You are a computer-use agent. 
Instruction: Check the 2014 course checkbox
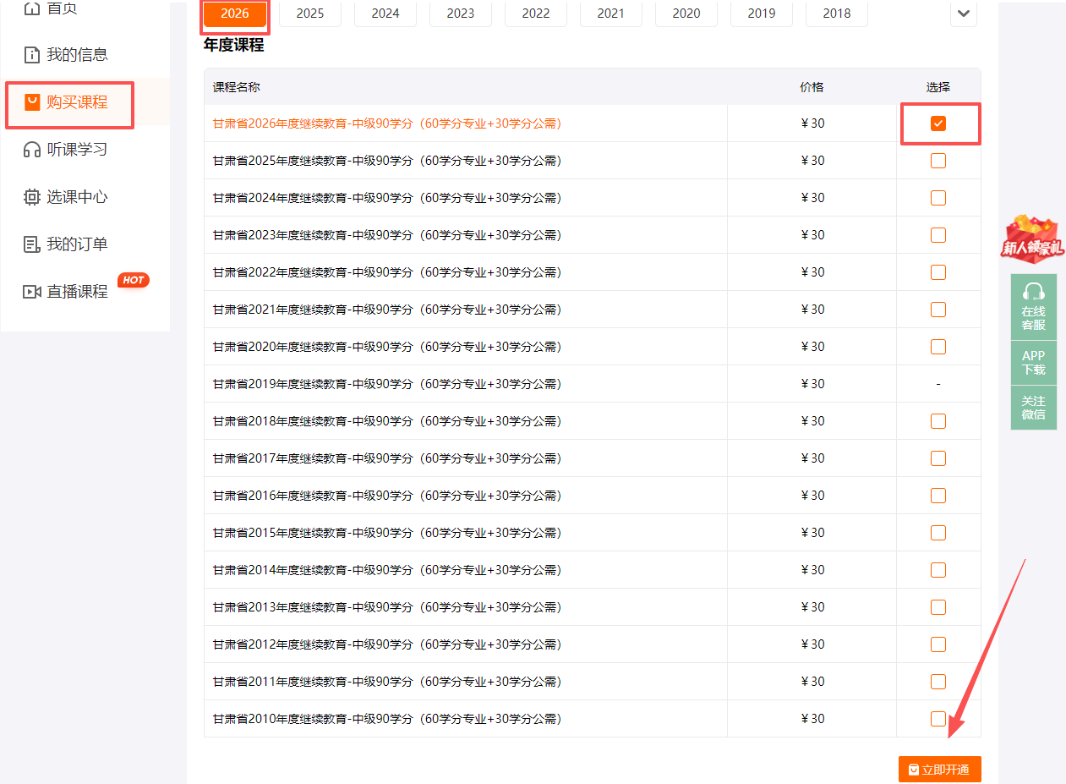938,569
